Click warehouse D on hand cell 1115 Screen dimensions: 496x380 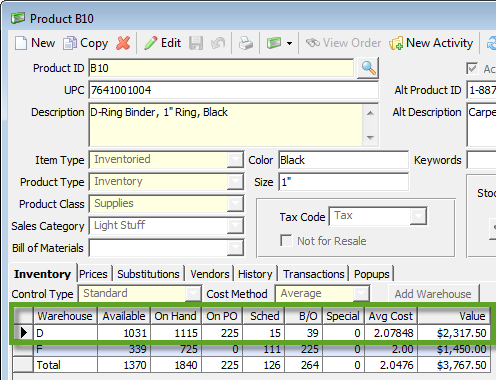click(x=176, y=333)
